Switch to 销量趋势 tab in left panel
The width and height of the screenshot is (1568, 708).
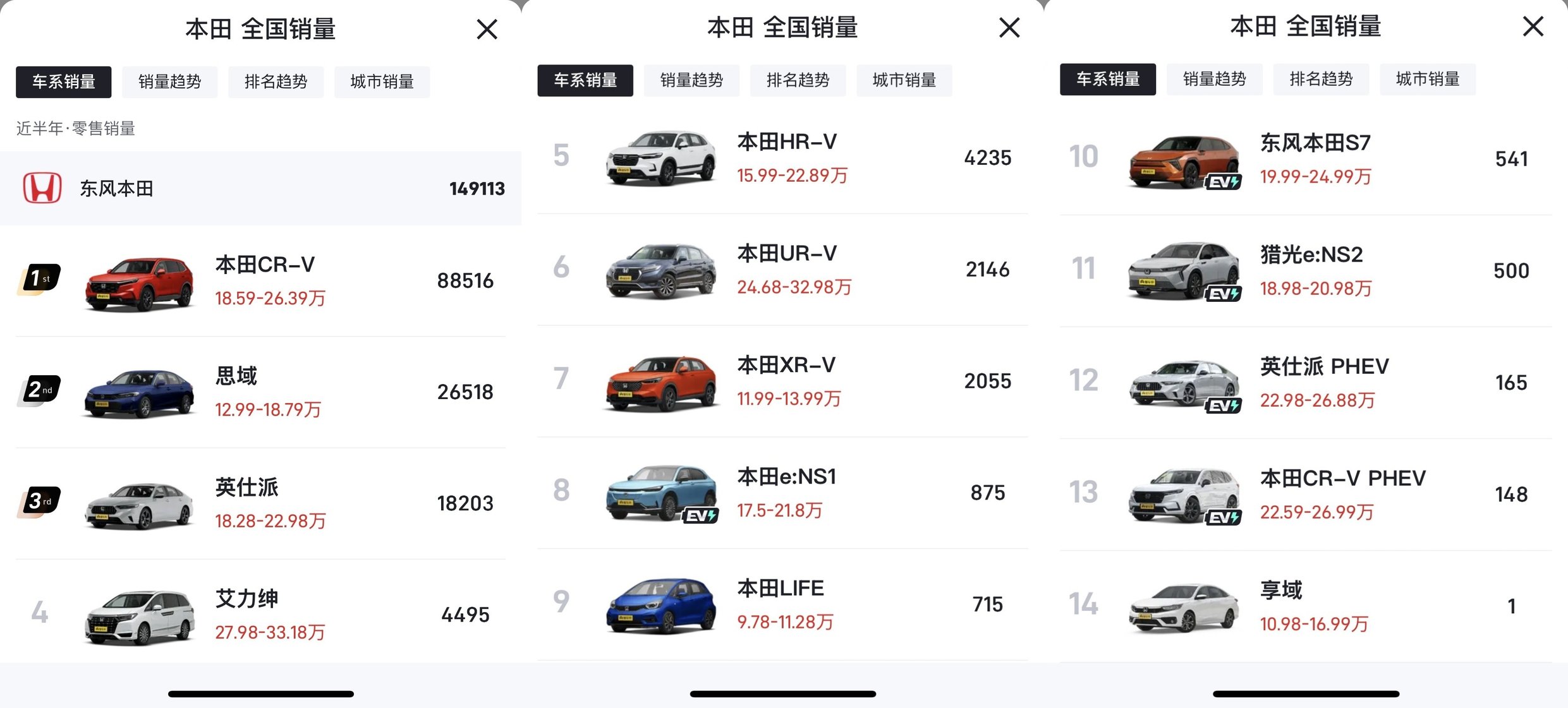(170, 81)
